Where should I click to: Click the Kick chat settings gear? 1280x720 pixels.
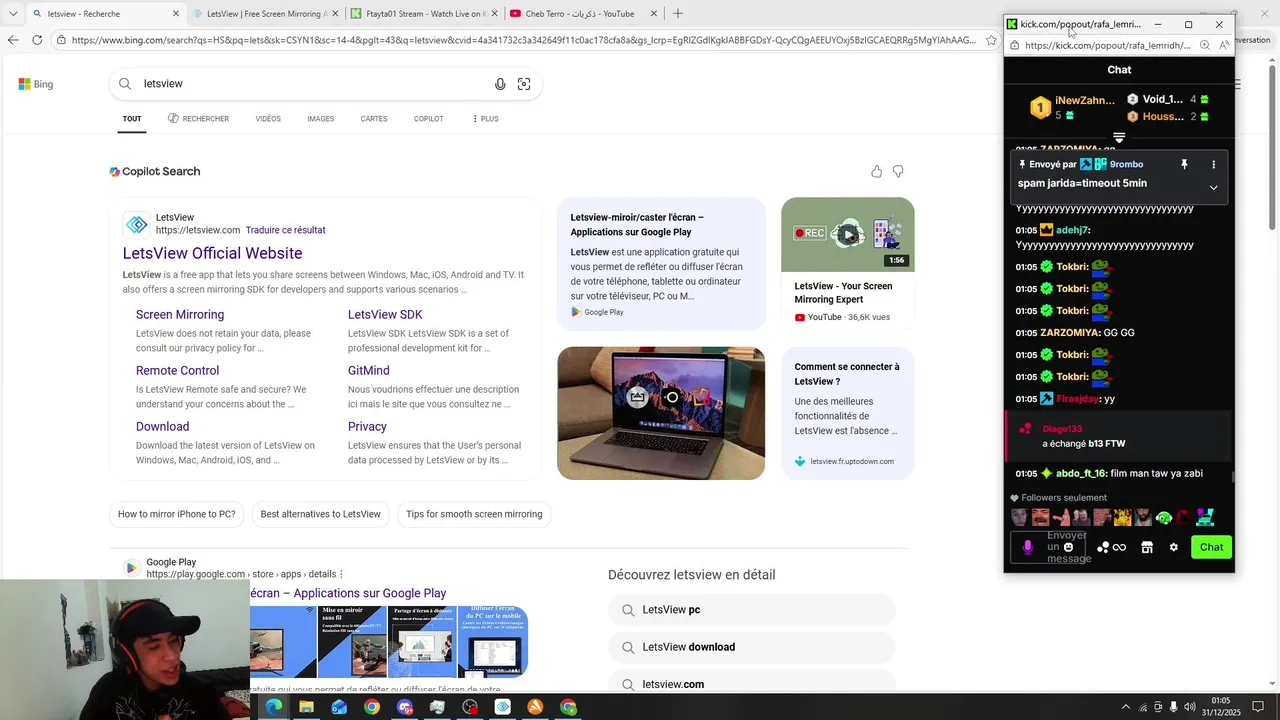click(1174, 547)
